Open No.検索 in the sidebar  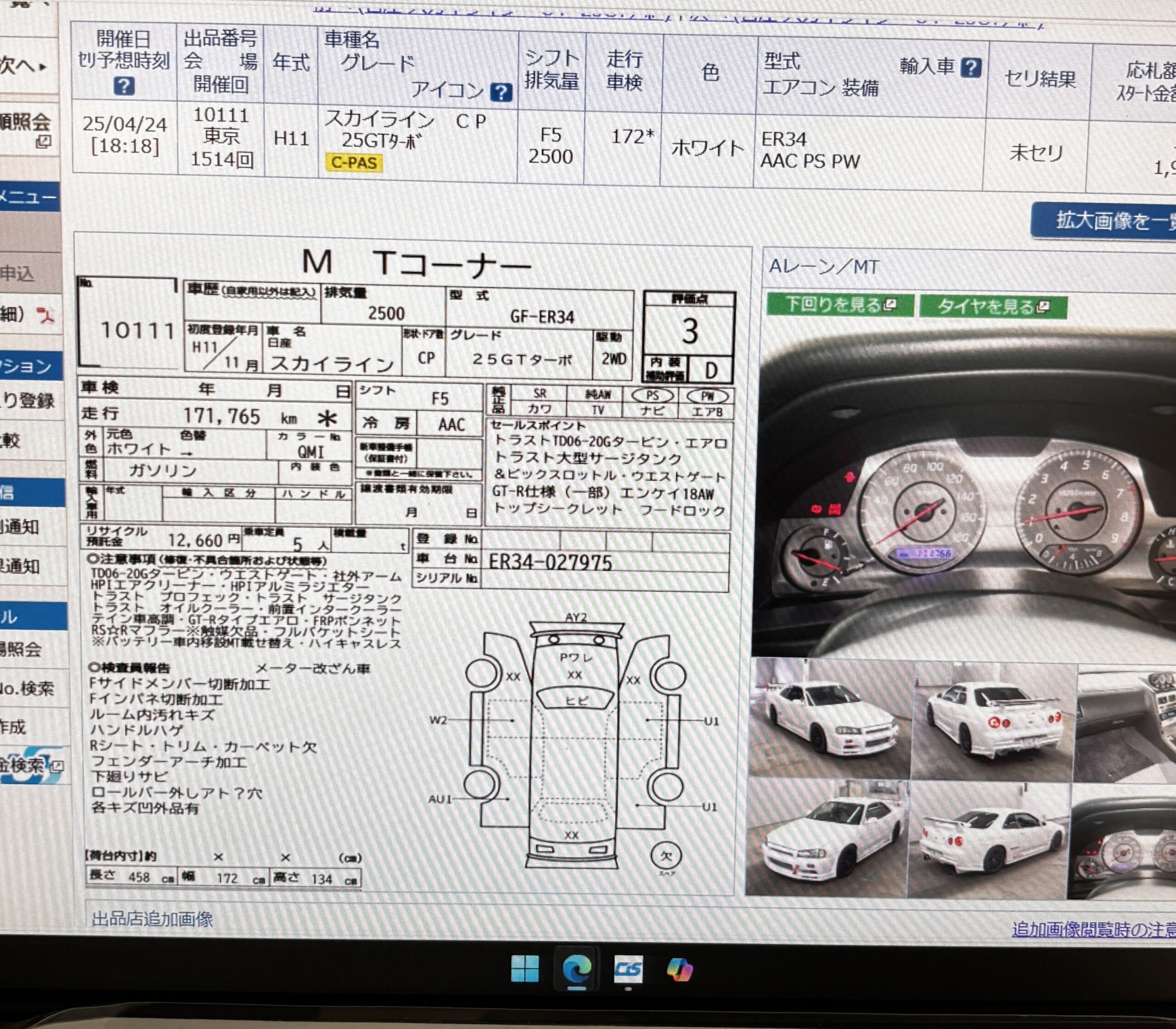pyautogui.click(x=28, y=688)
